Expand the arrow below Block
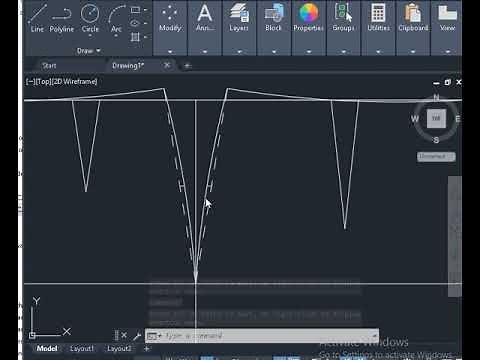The height and width of the screenshot is (360, 480). [274, 52]
